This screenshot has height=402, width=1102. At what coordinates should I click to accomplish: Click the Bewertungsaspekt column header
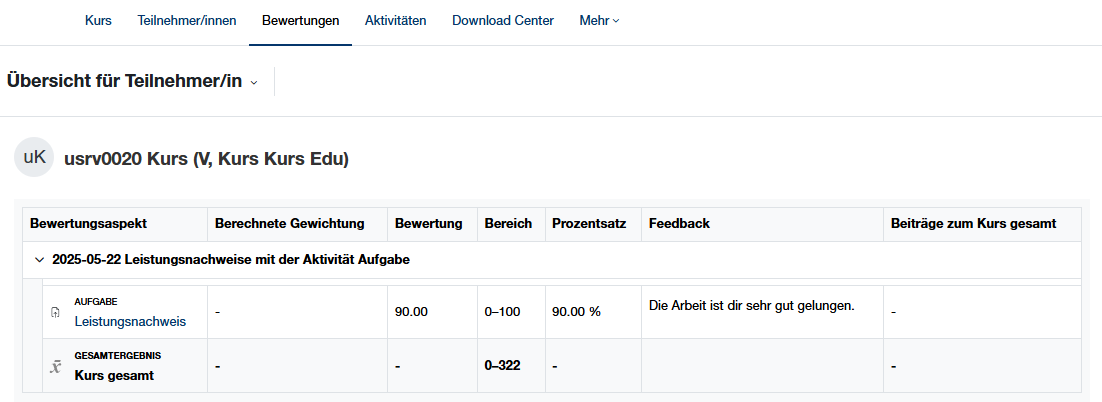pyautogui.click(x=89, y=223)
